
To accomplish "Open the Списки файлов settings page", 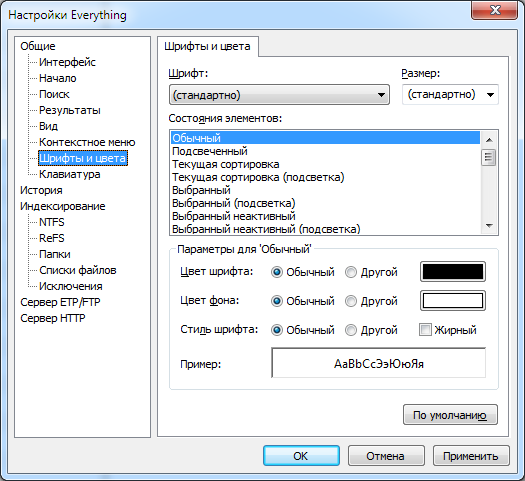I will click(x=78, y=270).
